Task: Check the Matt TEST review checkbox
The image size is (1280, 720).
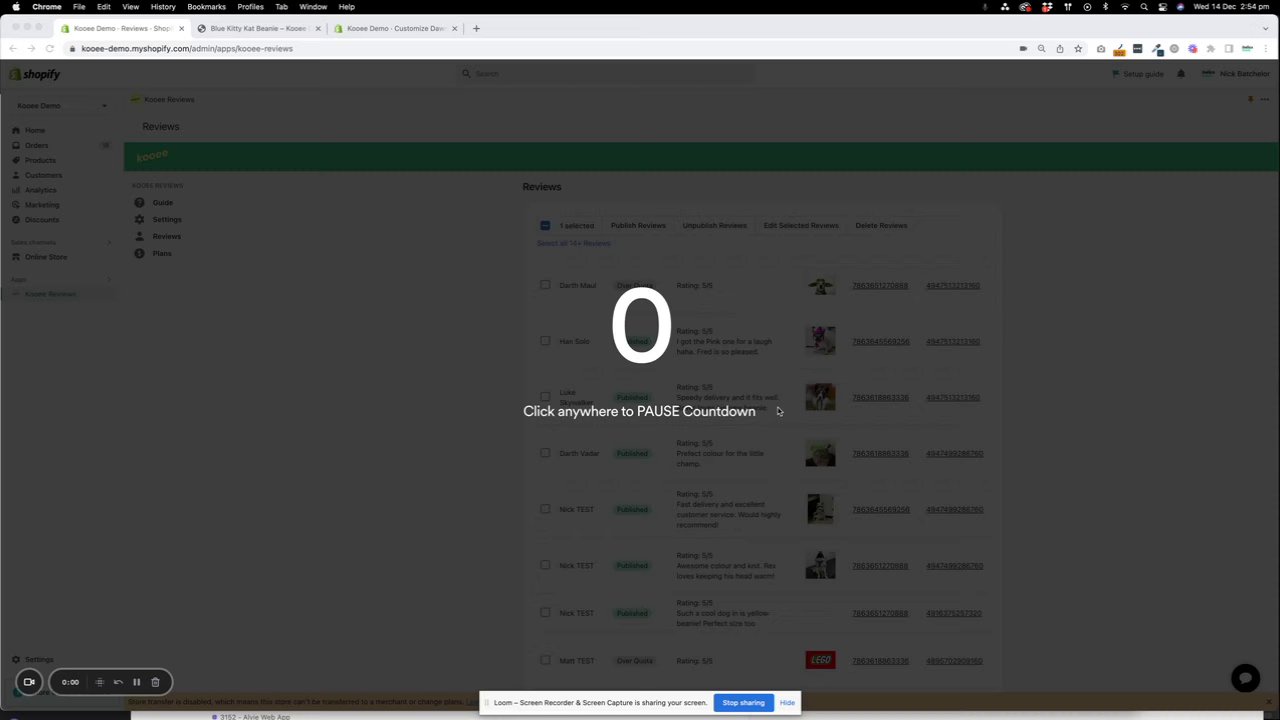Action: [545, 660]
